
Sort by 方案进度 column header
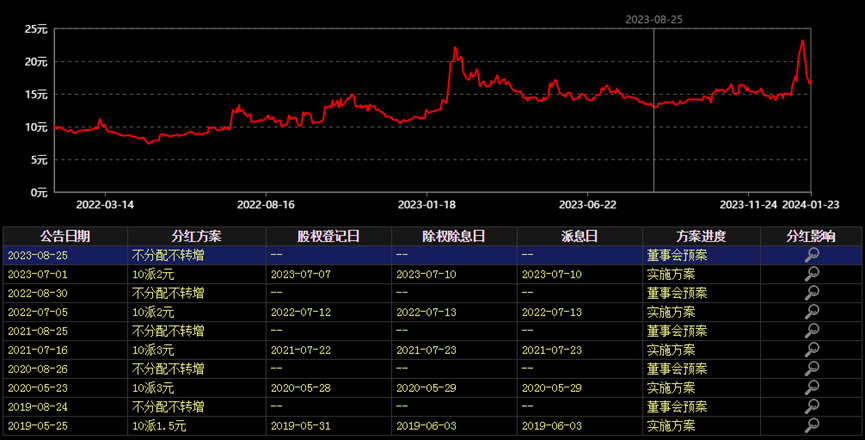click(x=701, y=237)
